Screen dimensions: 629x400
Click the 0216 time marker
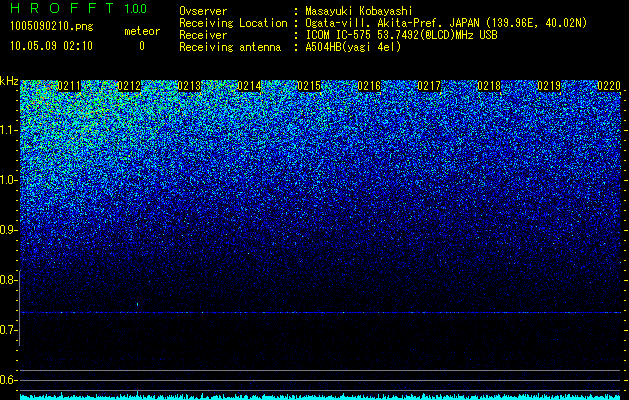click(x=369, y=86)
